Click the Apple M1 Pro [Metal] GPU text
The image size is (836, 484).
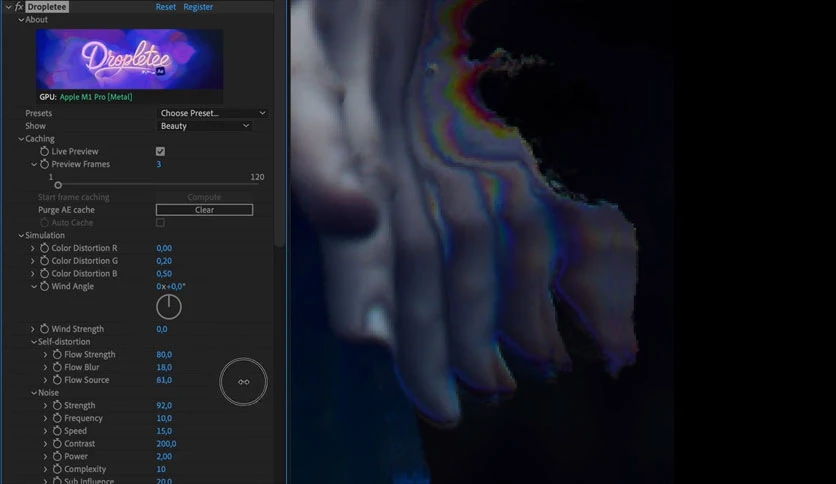click(x=96, y=97)
